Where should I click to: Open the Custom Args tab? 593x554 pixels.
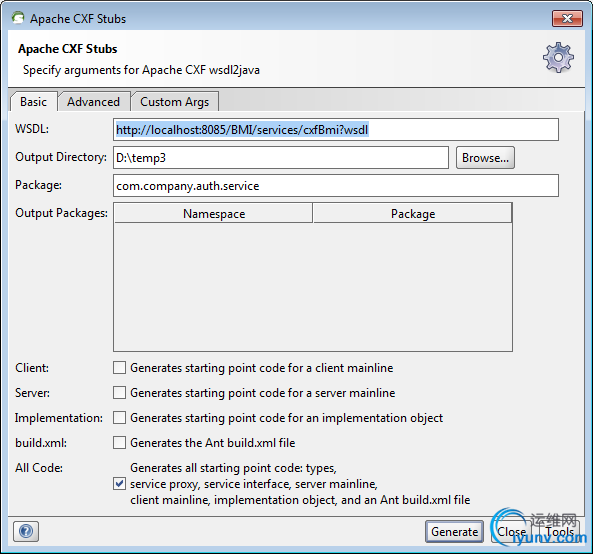[x=174, y=102]
